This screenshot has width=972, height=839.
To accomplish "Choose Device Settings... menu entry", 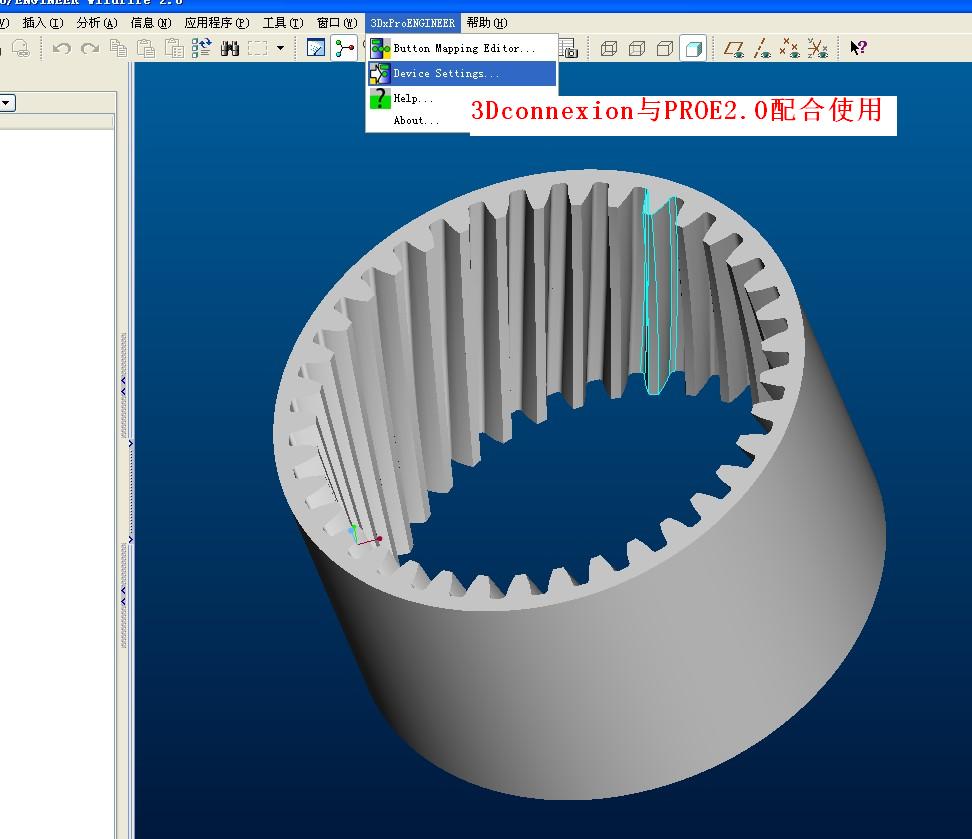I will click(462, 73).
